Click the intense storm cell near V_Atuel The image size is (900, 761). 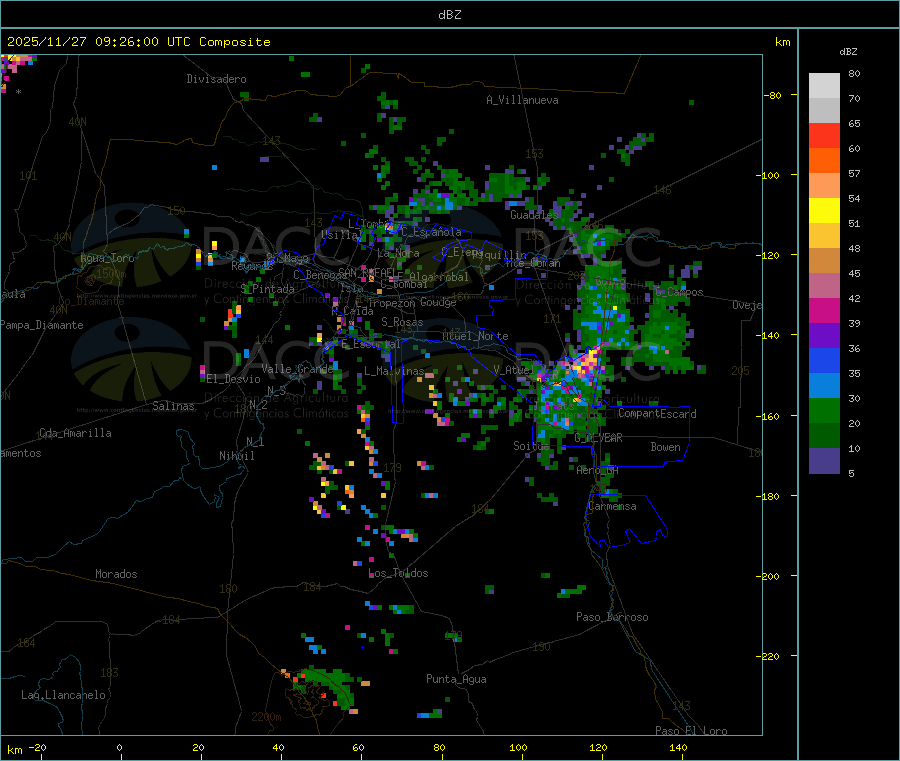click(x=584, y=366)
